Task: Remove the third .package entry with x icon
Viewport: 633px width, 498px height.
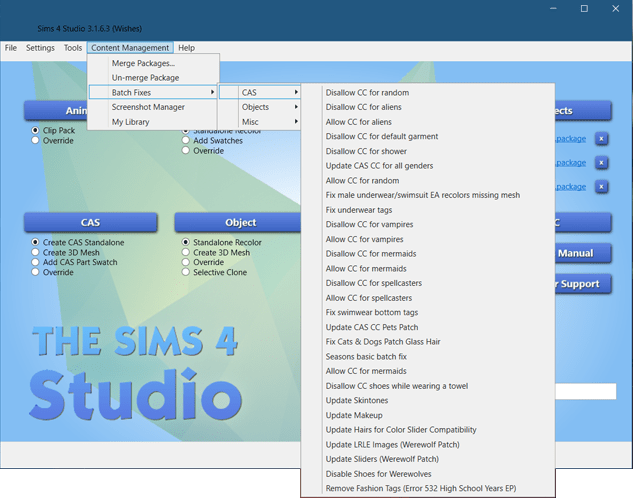Action: (x=601, y=187)
